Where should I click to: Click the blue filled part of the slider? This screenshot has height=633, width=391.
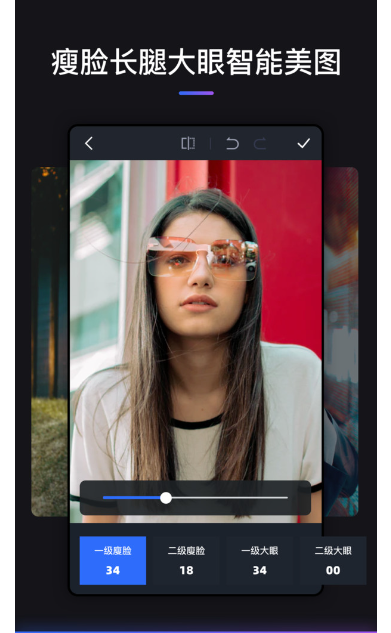pyautogui.click(x=132, y=498)
